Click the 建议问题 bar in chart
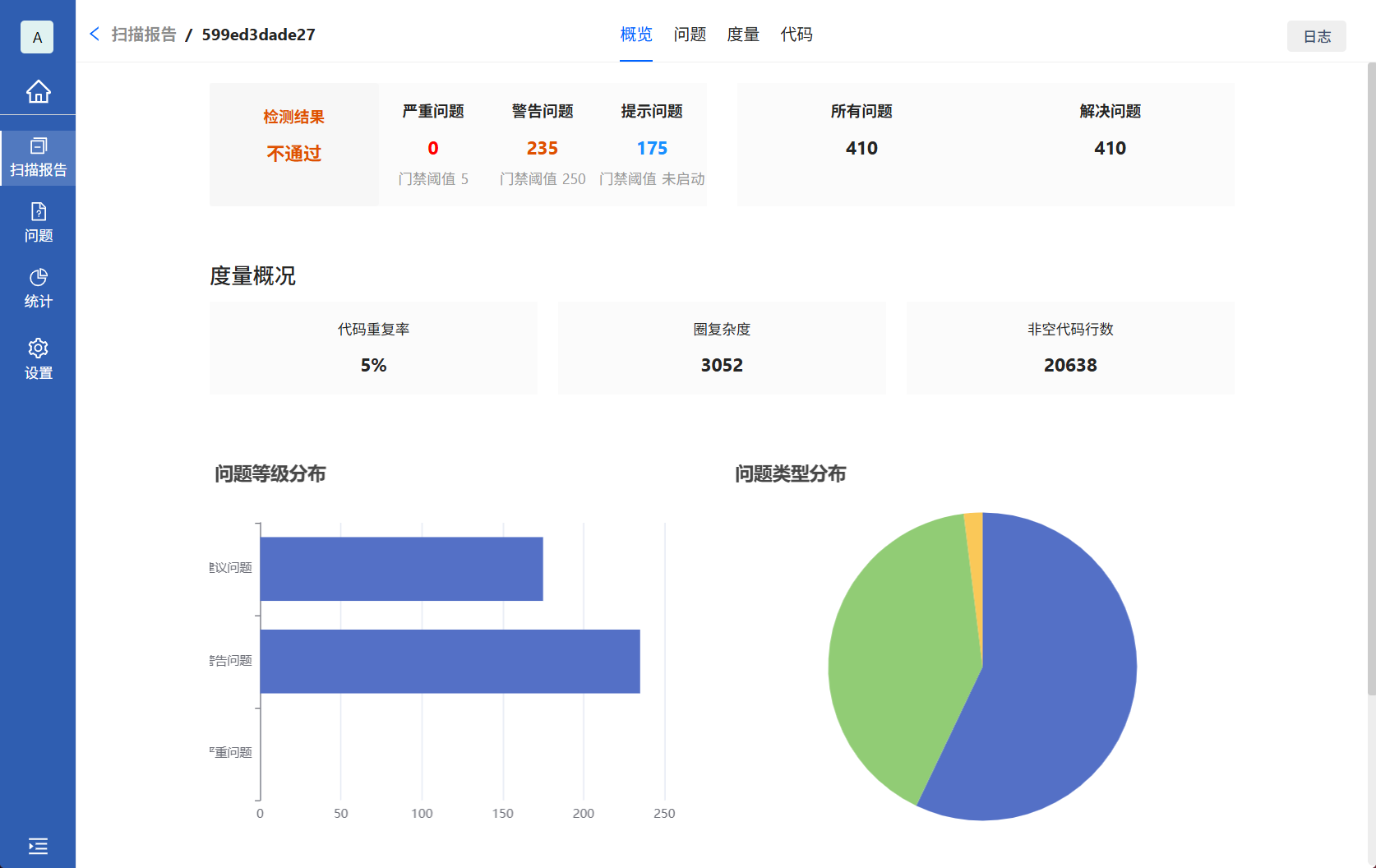 (401, 569)
